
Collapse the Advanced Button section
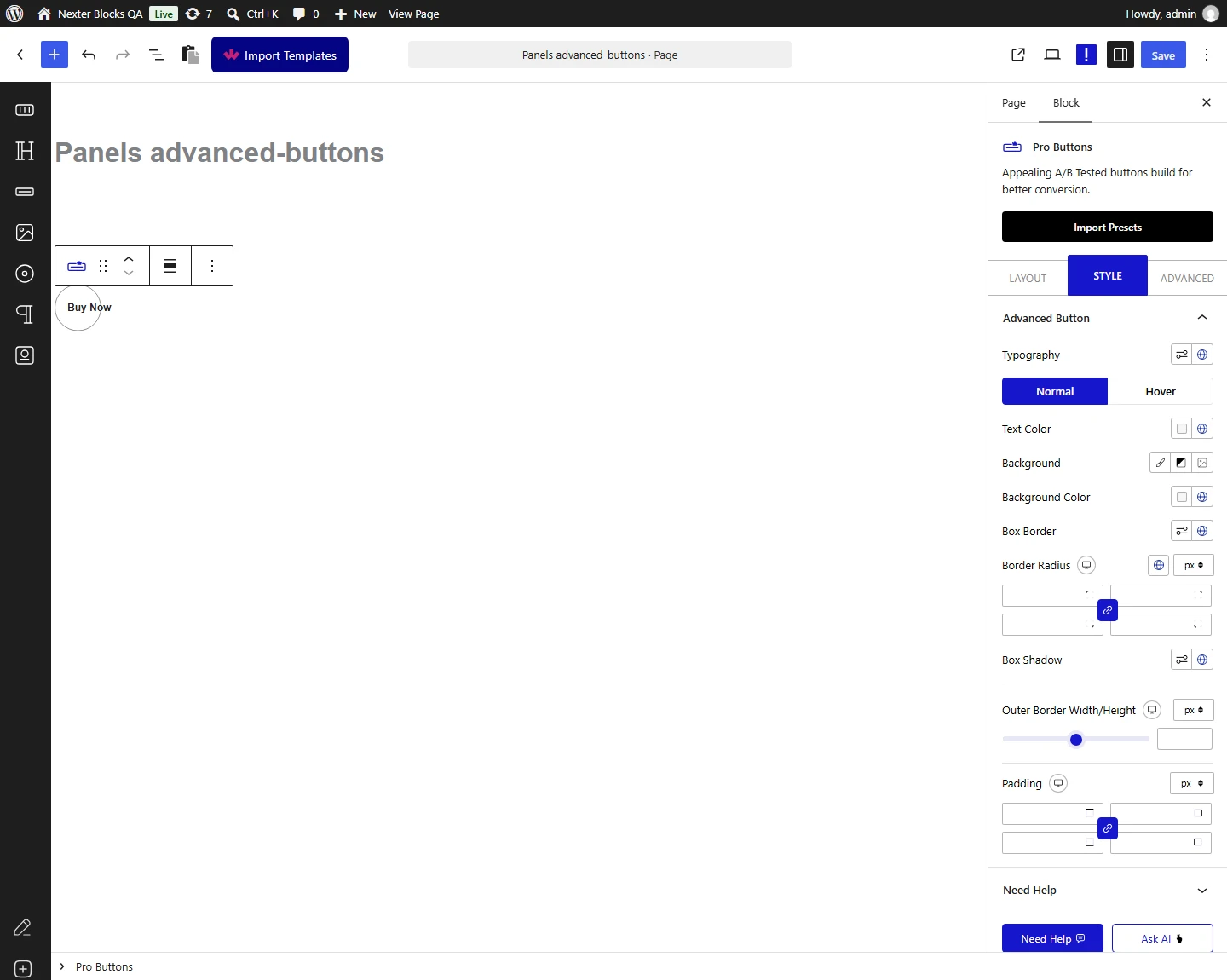1202,318
